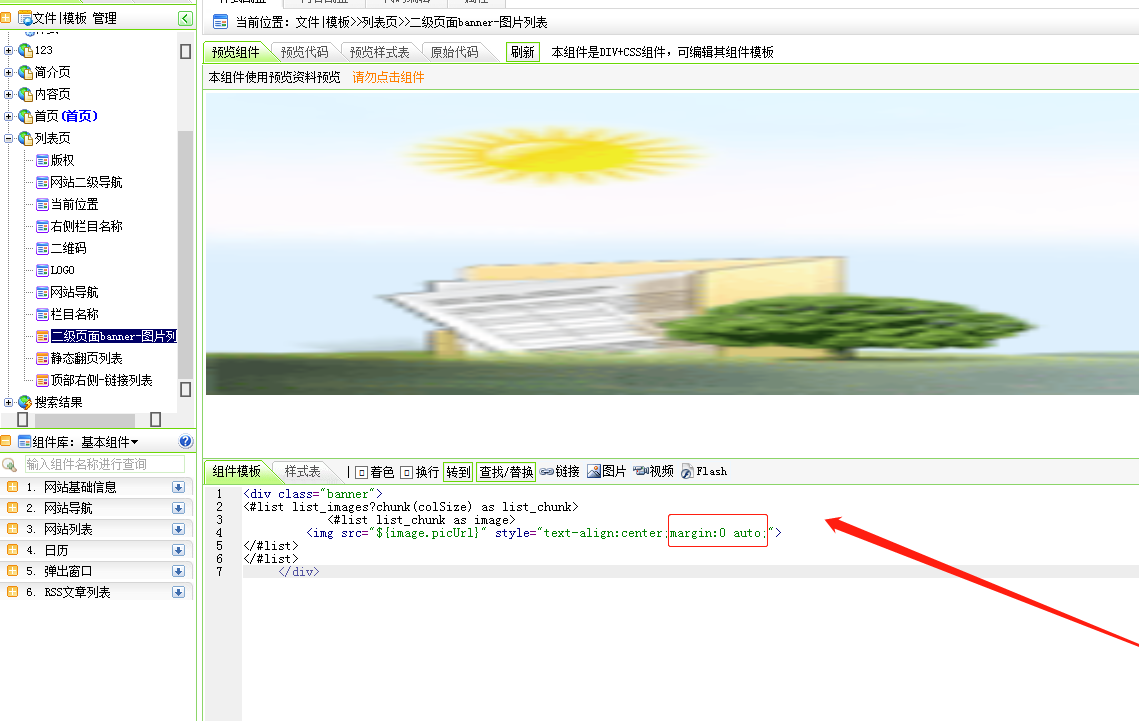Toggle the 换行 word wrap checkbox
Screen dimensions: 1139x721
pyautogui.click(x=406, y=472)
